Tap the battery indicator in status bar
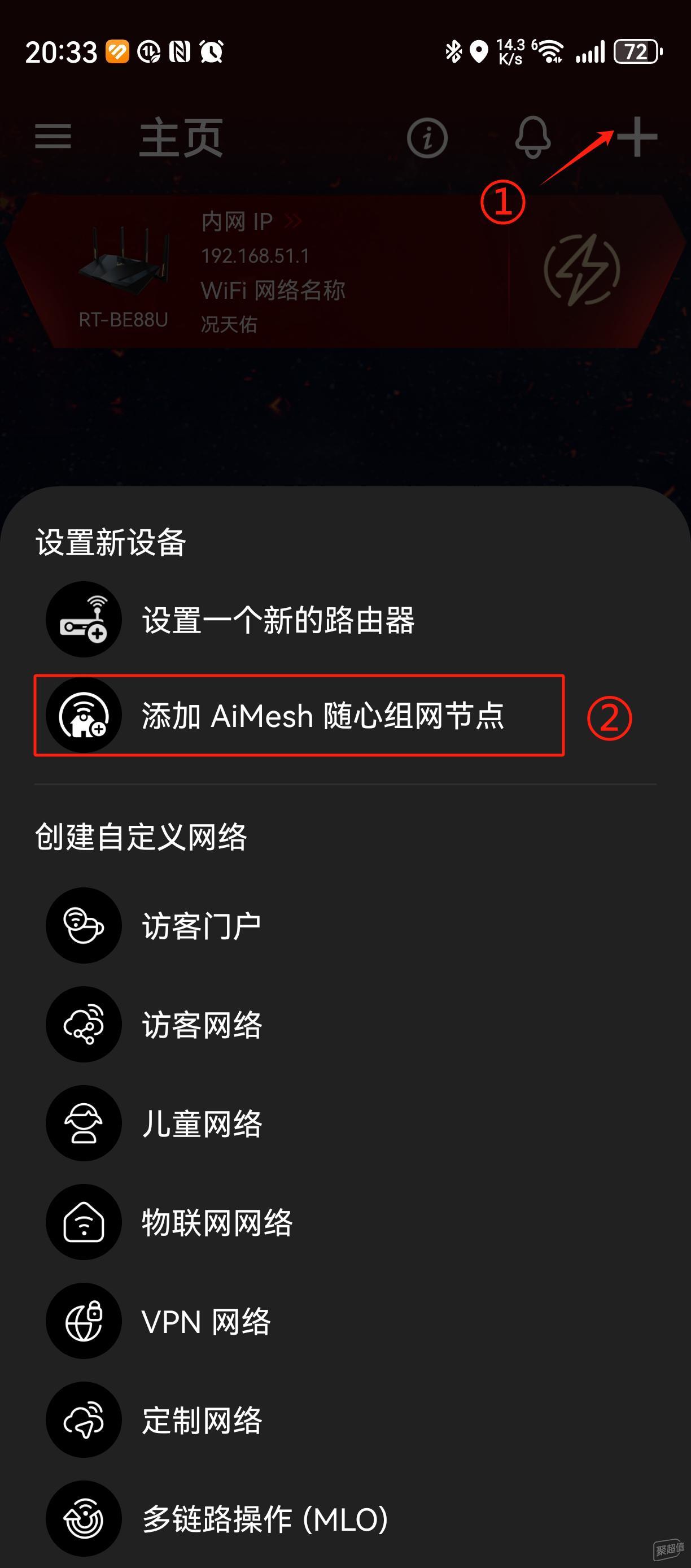This screenshot has width=691, height=1568. (637, 52)
